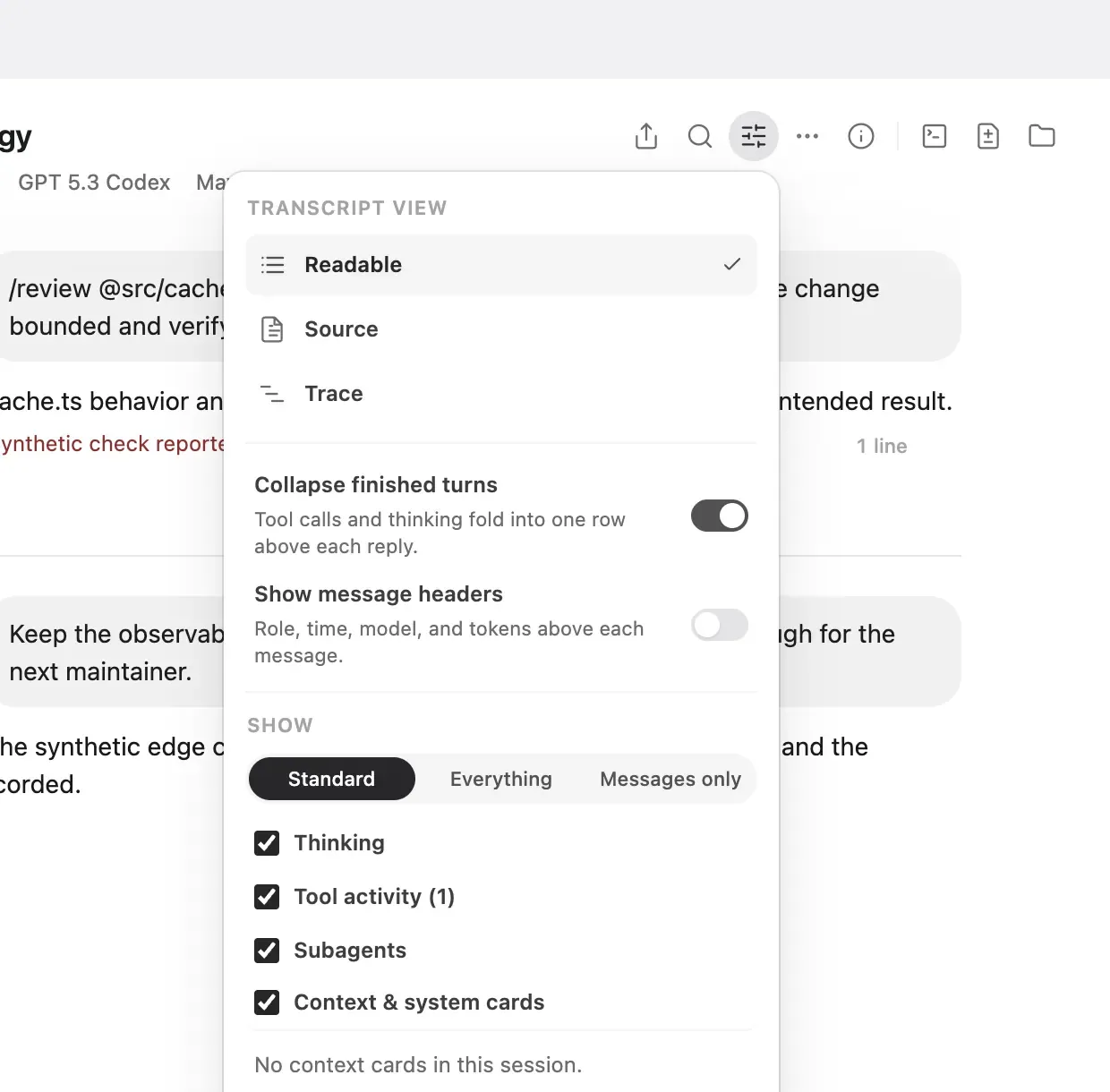Click the GPT 5.3 Codex model label
Screen dimensions: 1110x1092
pyautogui.click(x=94, y=183)
